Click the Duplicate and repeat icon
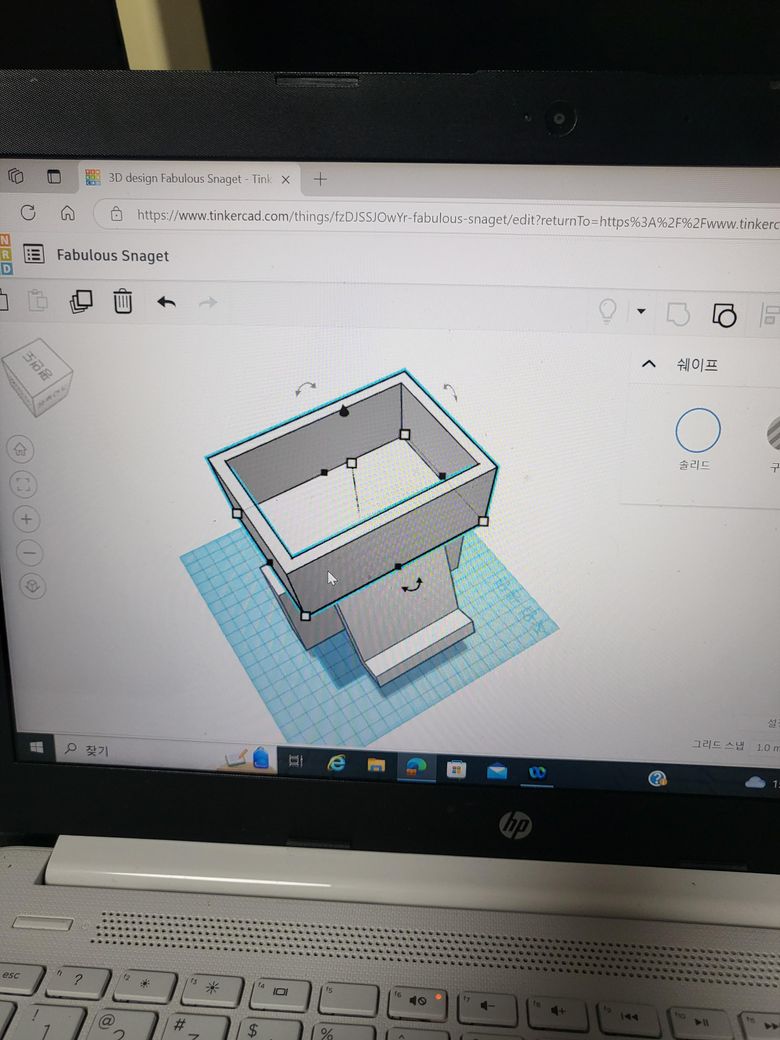 click(x=81, y=301)
